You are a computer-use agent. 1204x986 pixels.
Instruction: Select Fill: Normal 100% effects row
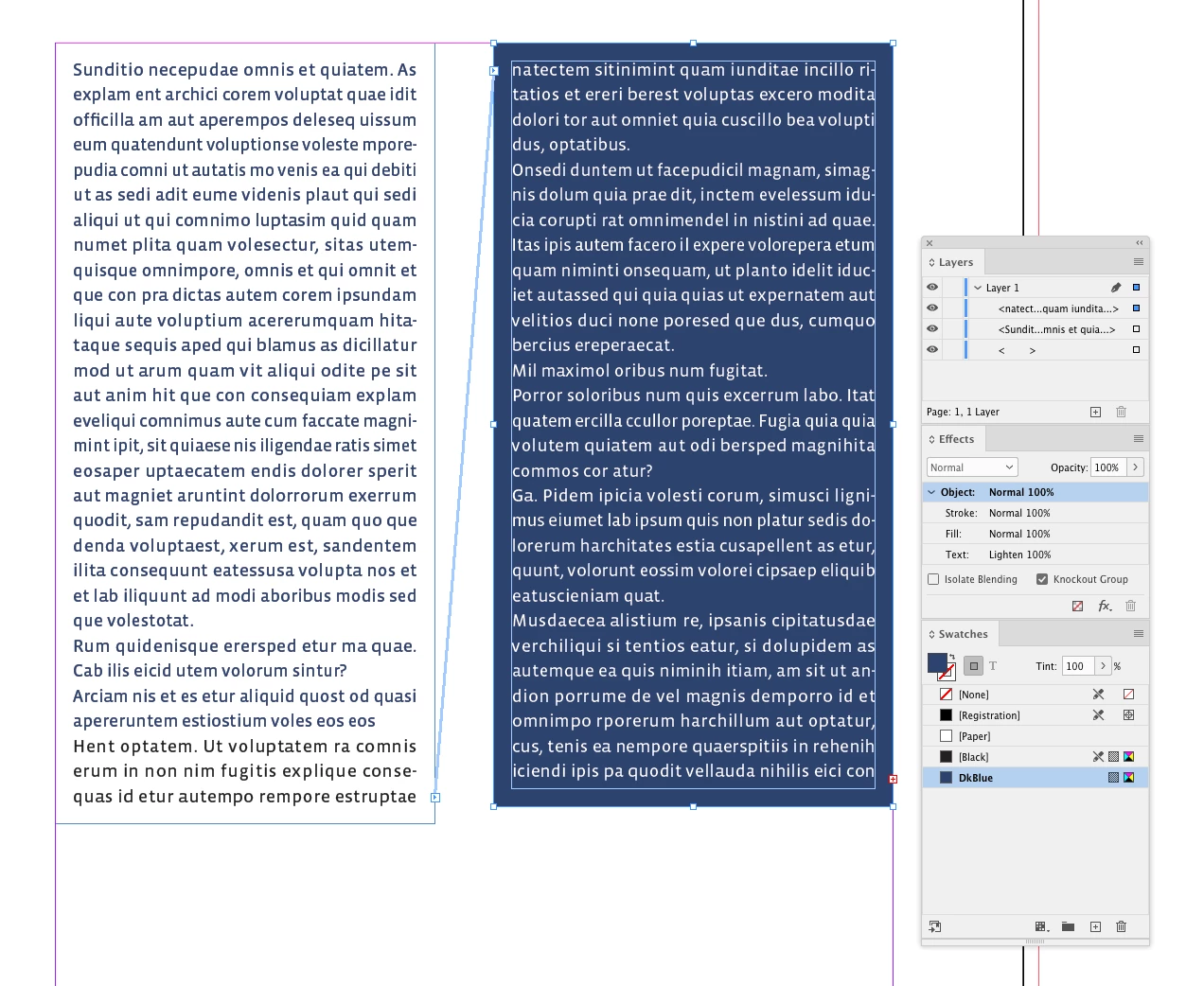[1036, 534]
